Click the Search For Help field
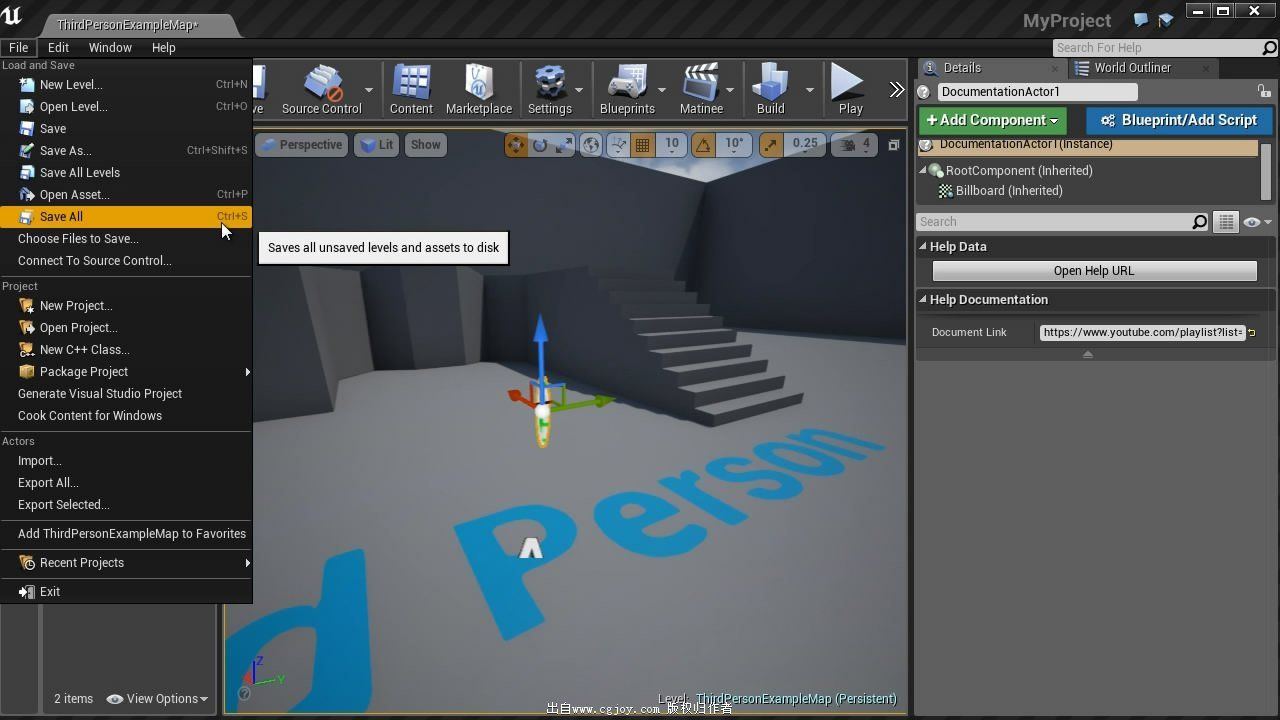The width and height of the screenshot is (1280, 720). click(x=1157, y=48)
